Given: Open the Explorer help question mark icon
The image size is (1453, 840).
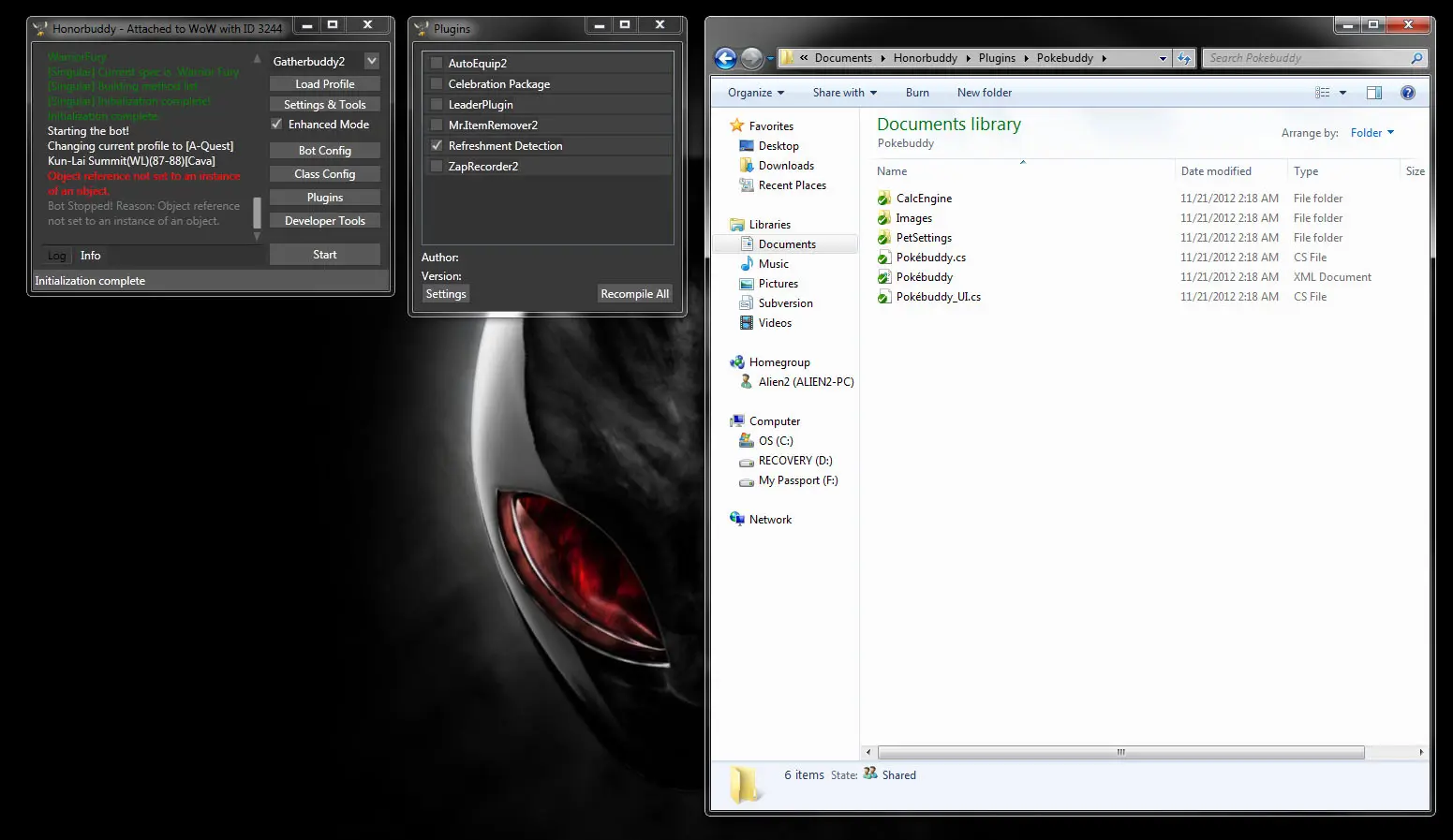Looking at the screenshot, I should pos(1407,93).
